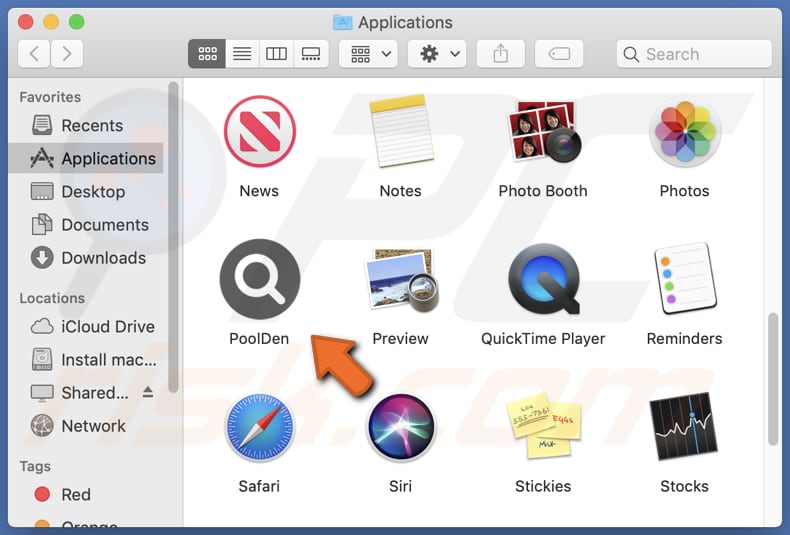
Task: Focus the Search field
Action: click(x=694, y=54)
